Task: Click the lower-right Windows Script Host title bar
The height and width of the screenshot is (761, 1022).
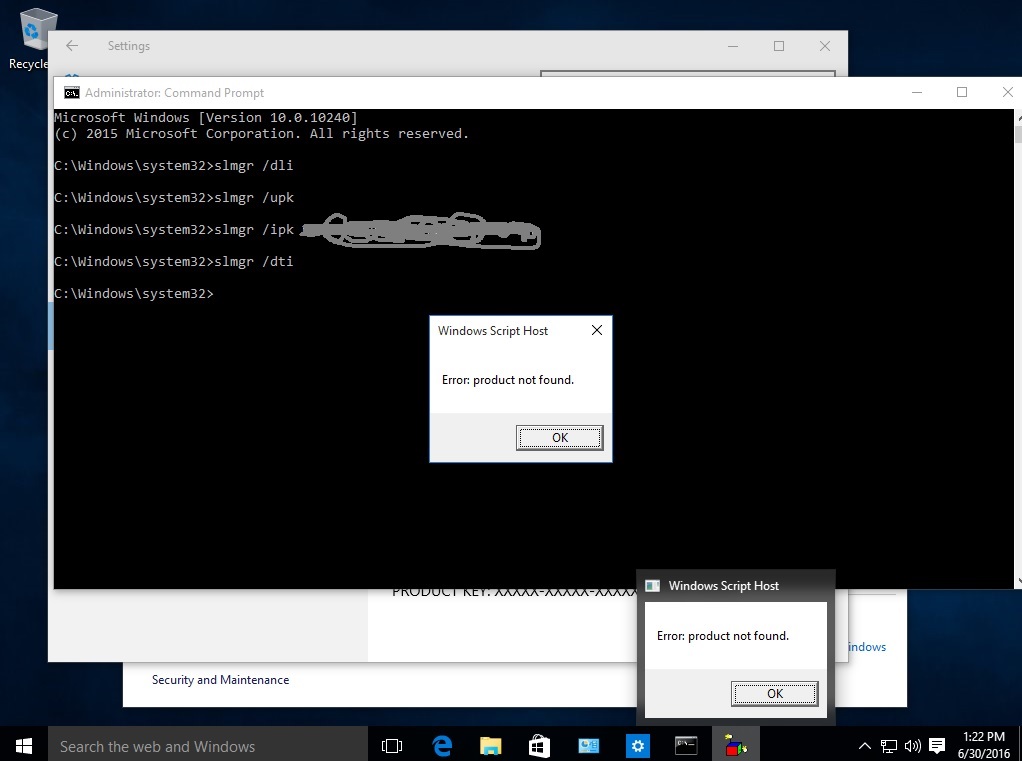Action: point(735,586)
